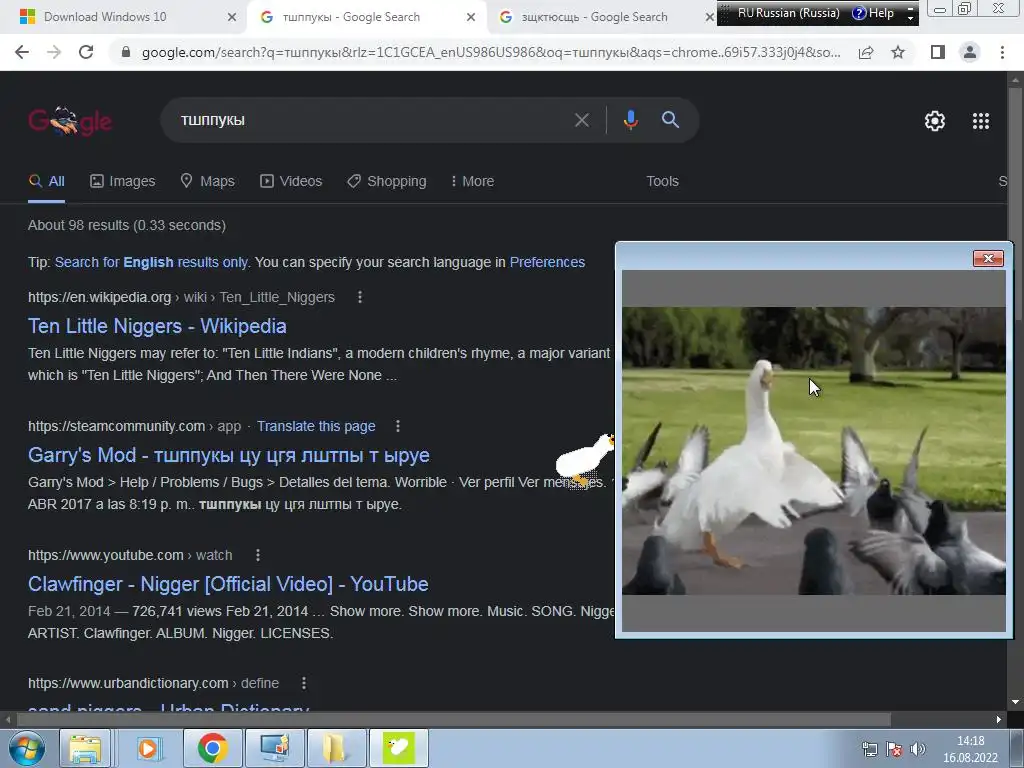The height and width of the screenshot is (768, 1024).
Task: Open Ten Little Niggers Wikipedia result
Action: tap(157, 326)
